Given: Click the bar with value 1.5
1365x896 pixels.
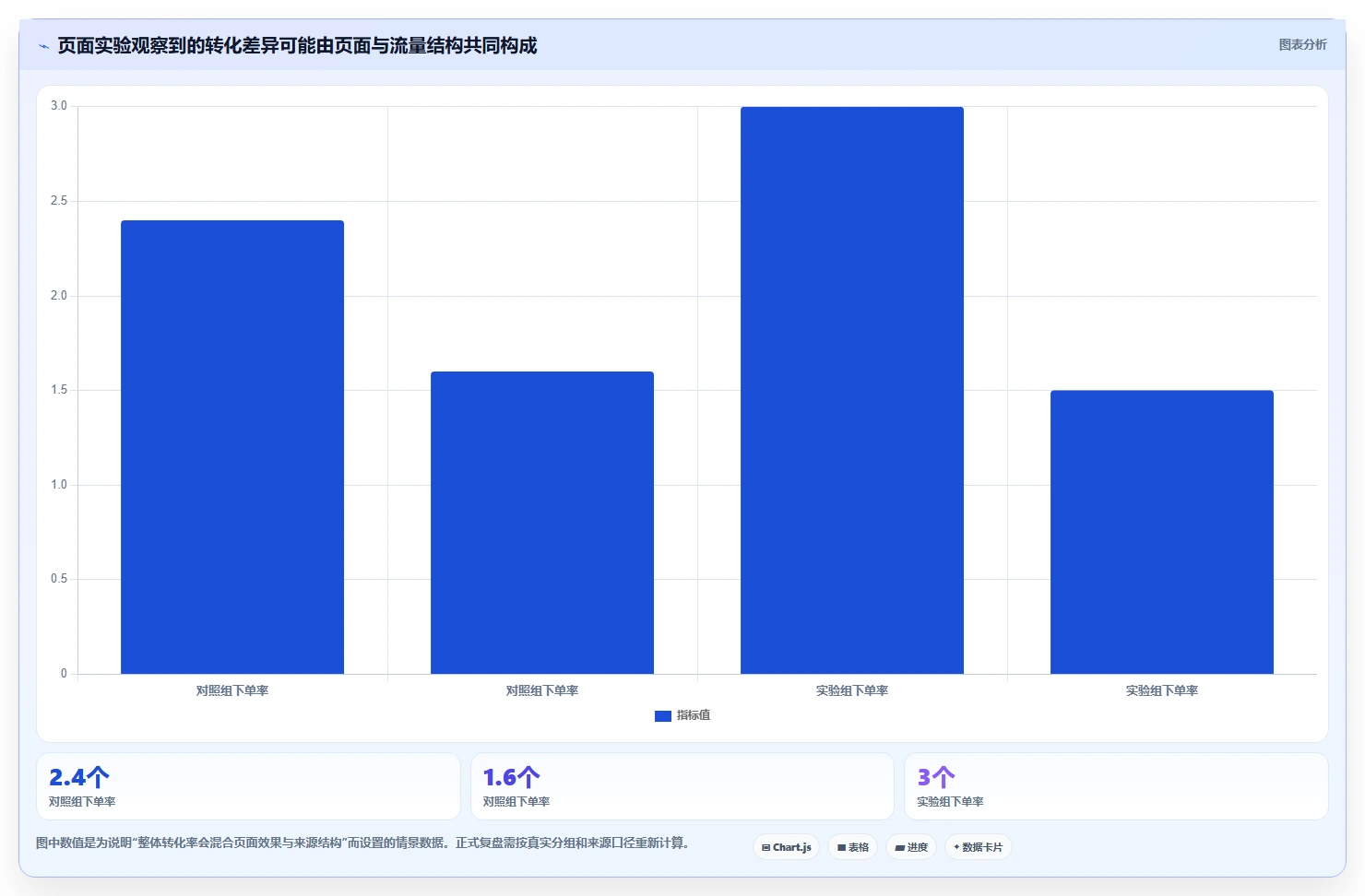Looking at the screenshot, I should [x=1162, y=532].
